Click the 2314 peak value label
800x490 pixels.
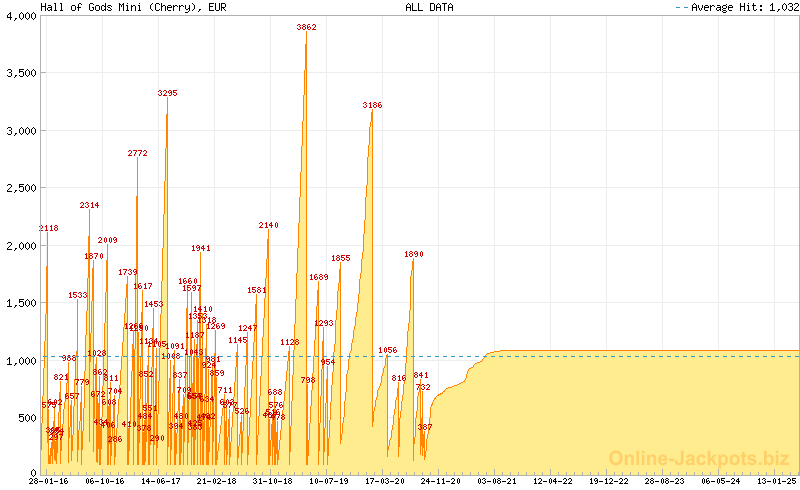pos(89,205)
